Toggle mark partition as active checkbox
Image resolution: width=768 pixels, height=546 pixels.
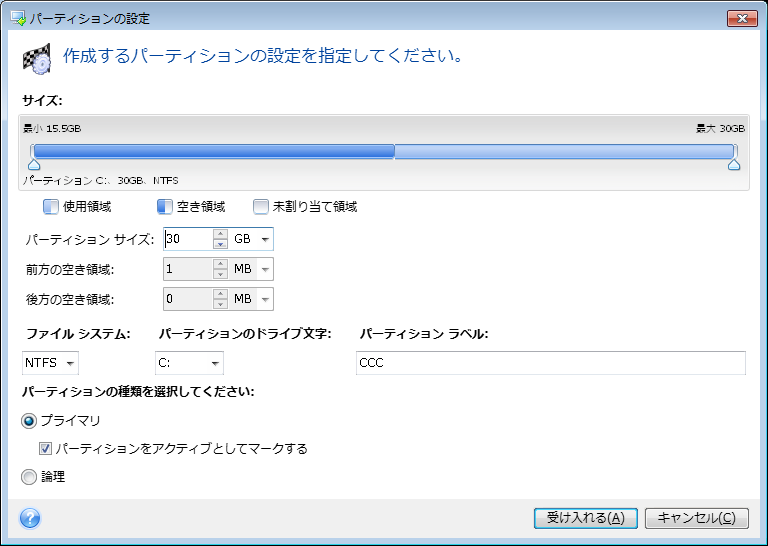46,449
